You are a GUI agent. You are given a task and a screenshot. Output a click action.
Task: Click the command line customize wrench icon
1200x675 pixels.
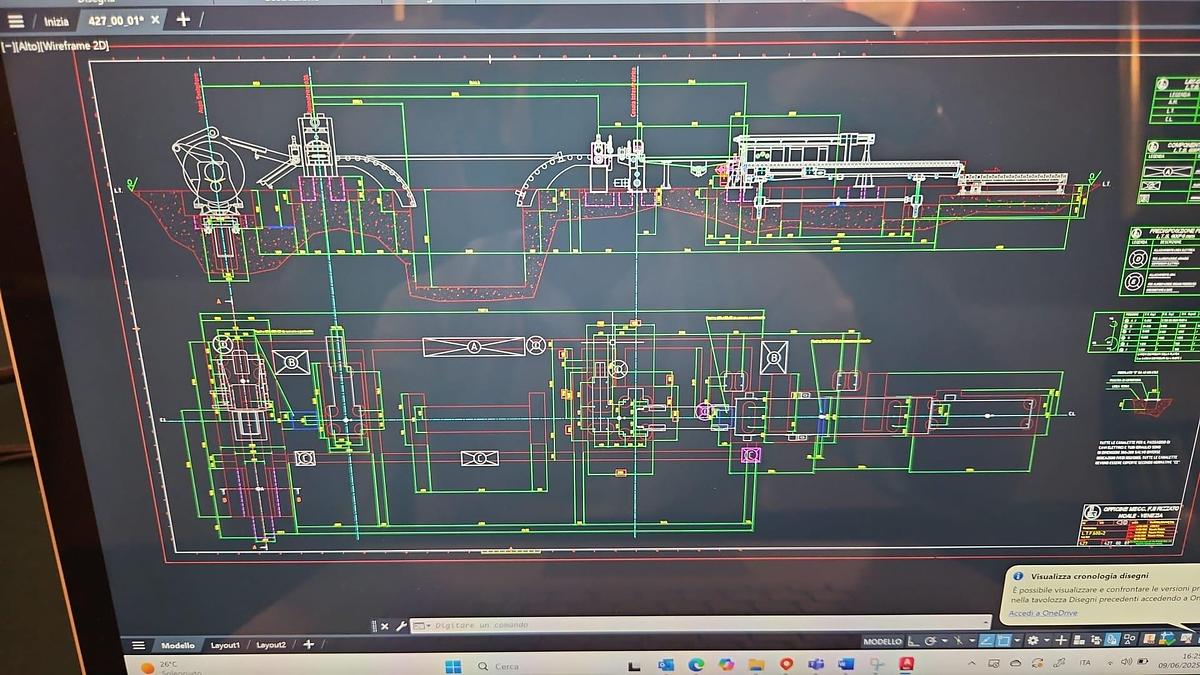pyautogui.click(x=401, y=626)
